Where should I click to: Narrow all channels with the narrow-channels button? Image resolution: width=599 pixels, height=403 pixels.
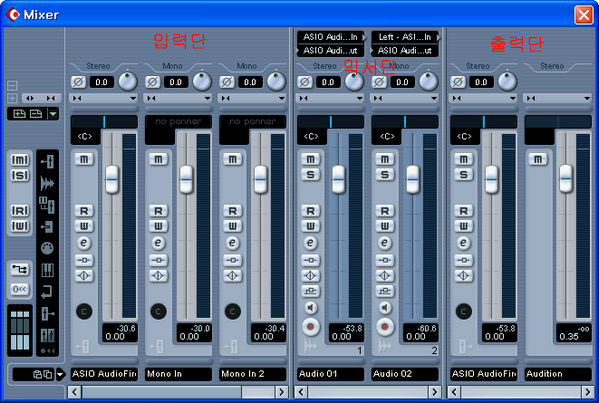click(x=51, y=99)
